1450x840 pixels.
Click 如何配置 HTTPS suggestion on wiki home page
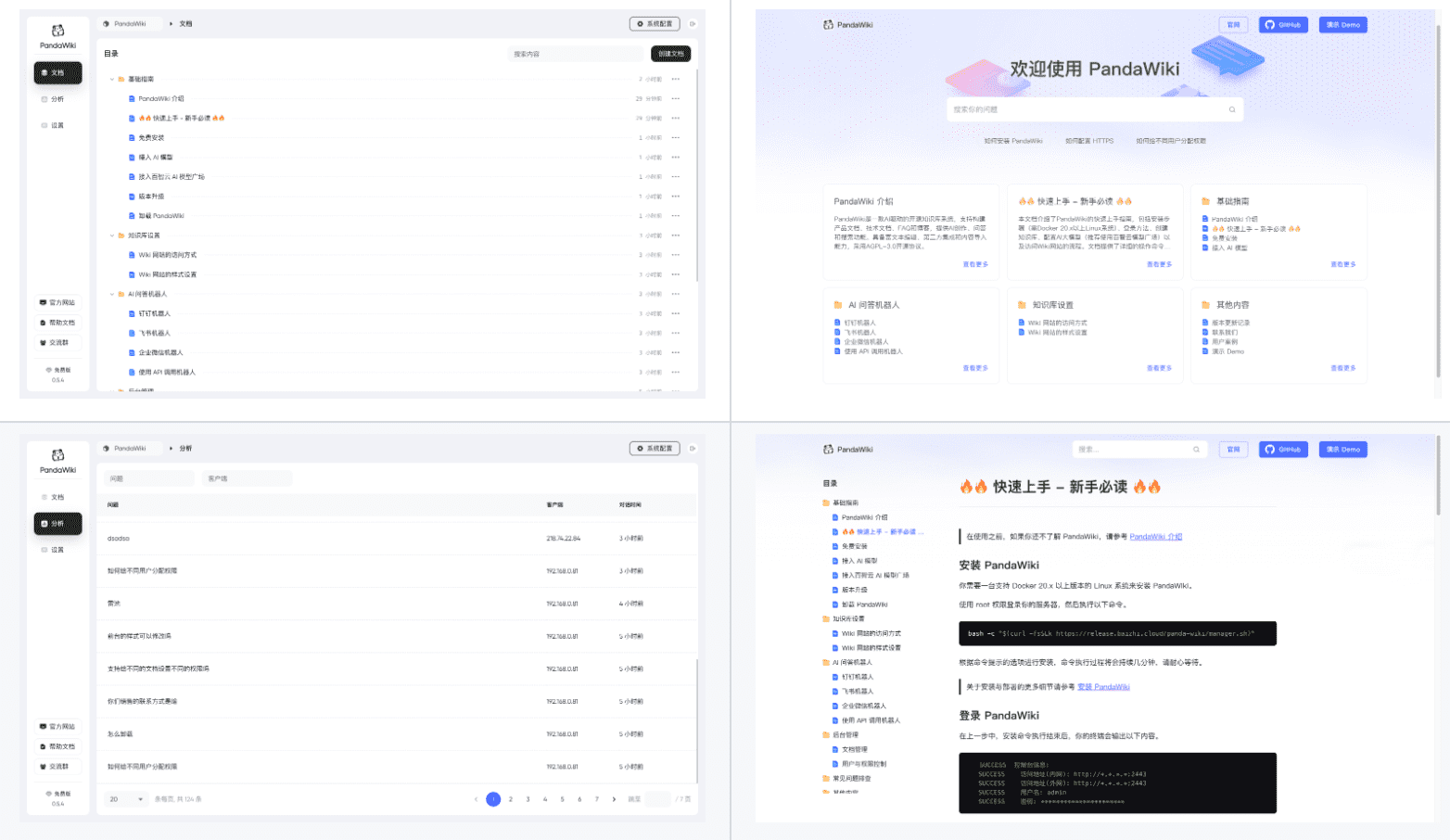pyautogui.click(x=1089, y=141)
